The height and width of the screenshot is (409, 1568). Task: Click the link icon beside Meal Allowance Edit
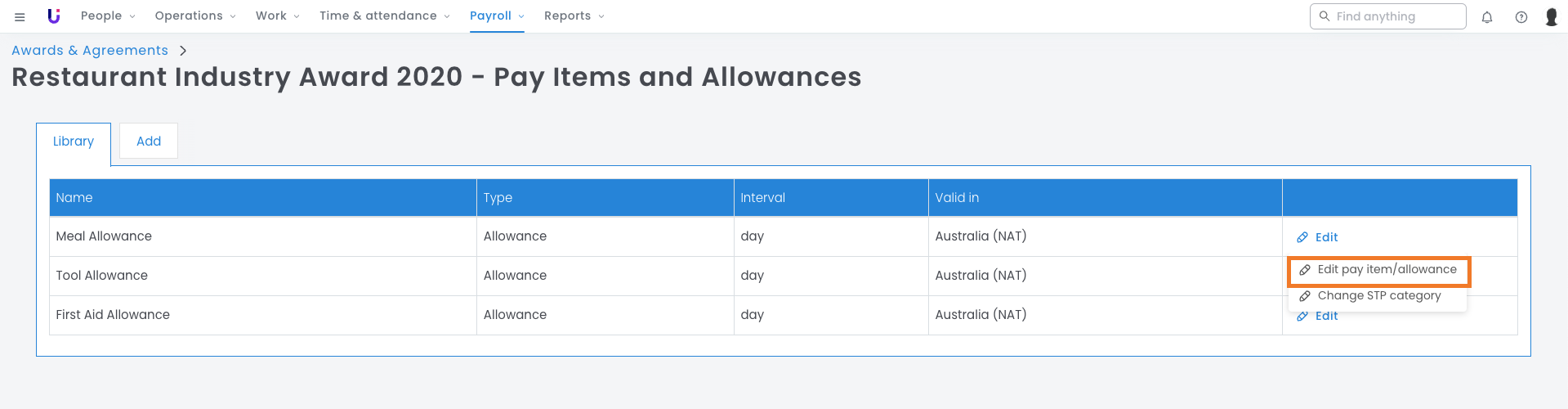1302,237
